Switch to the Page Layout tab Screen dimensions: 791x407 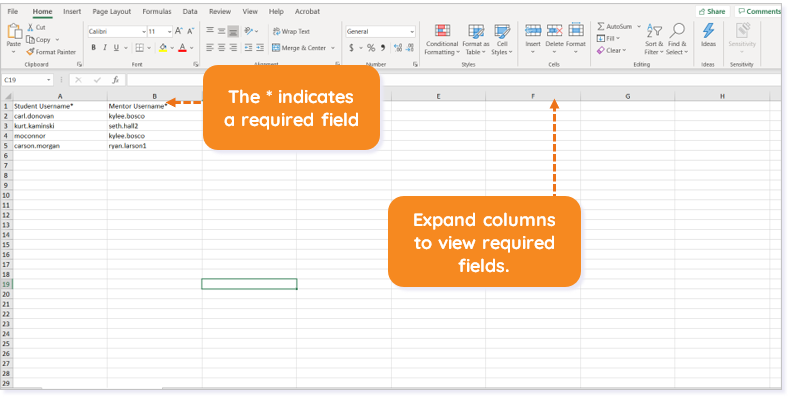(x=111, y=11)
